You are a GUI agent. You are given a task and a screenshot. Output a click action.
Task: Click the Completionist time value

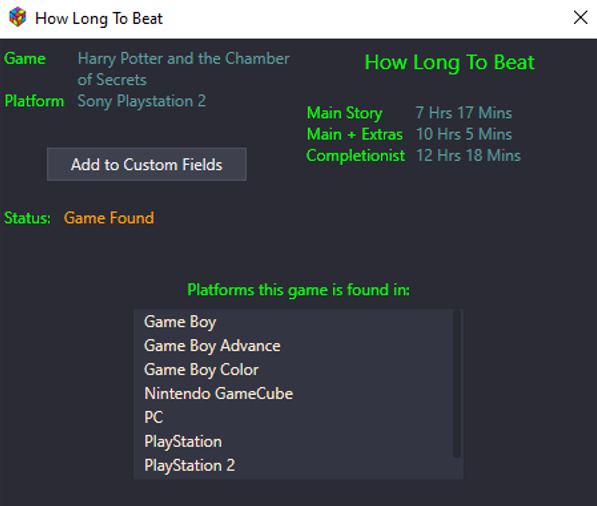point(468,155)
